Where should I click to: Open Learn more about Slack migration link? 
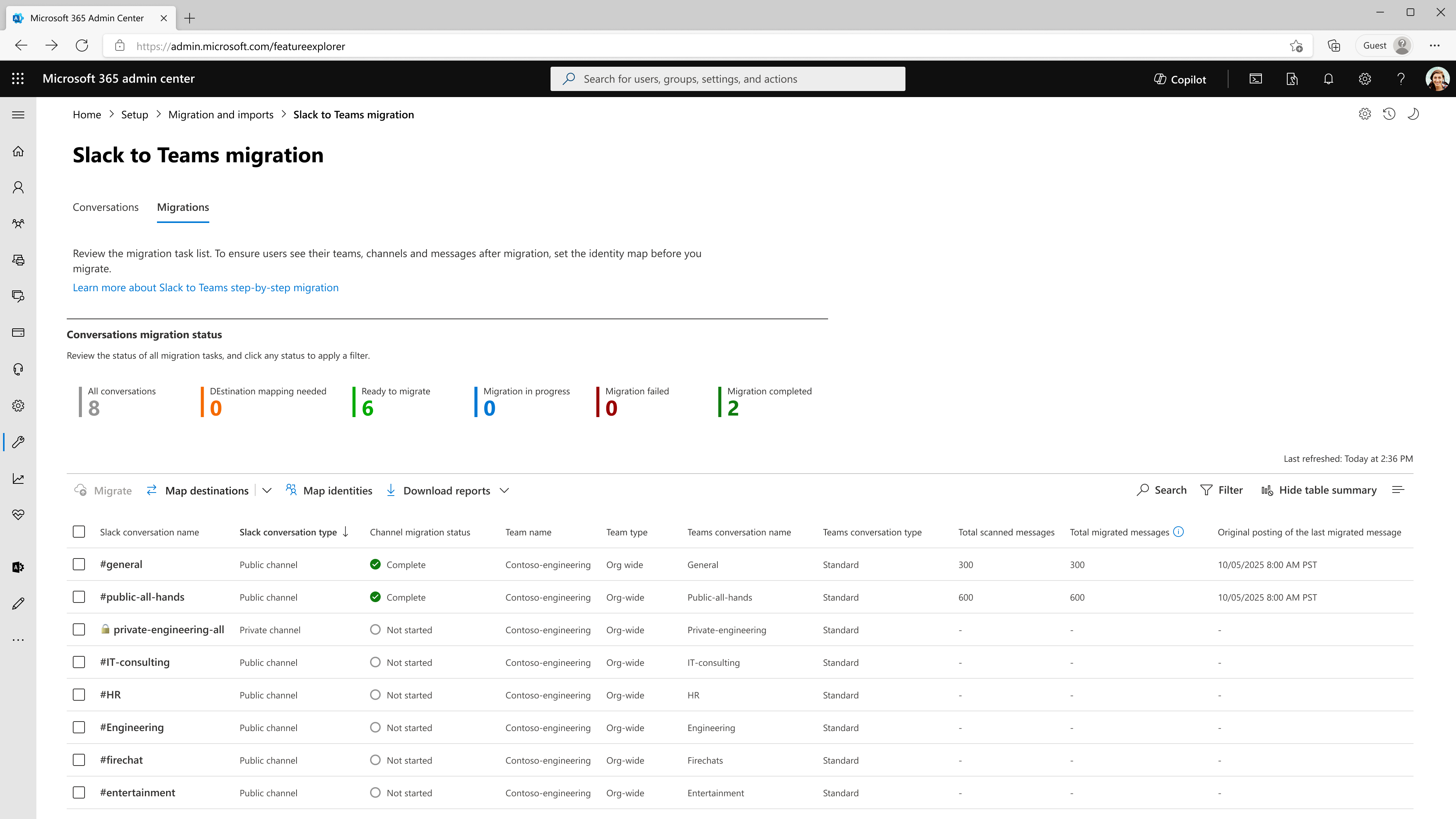click(206, 288)
